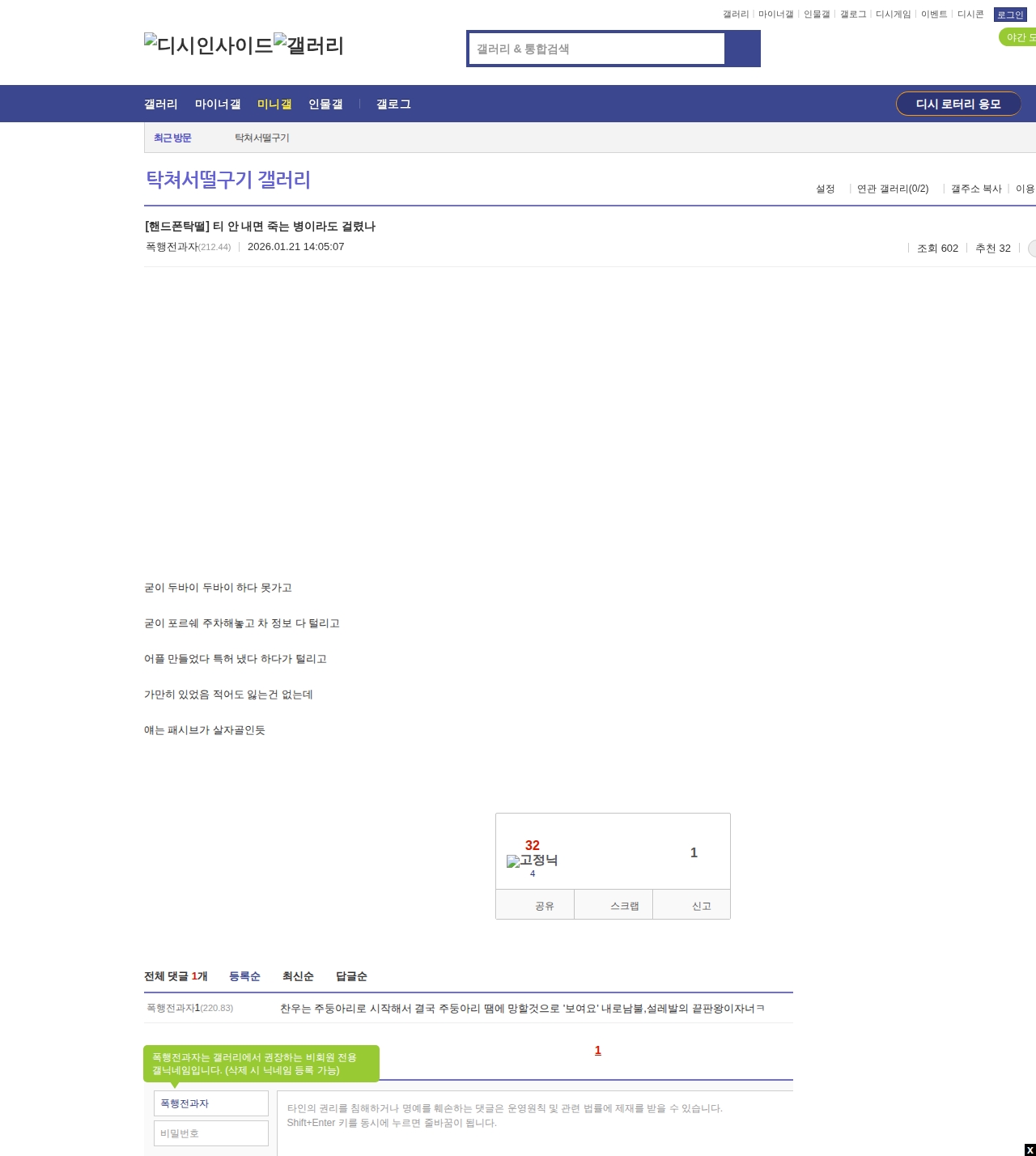Click the search button beside the search box

[x=742, y=49]
